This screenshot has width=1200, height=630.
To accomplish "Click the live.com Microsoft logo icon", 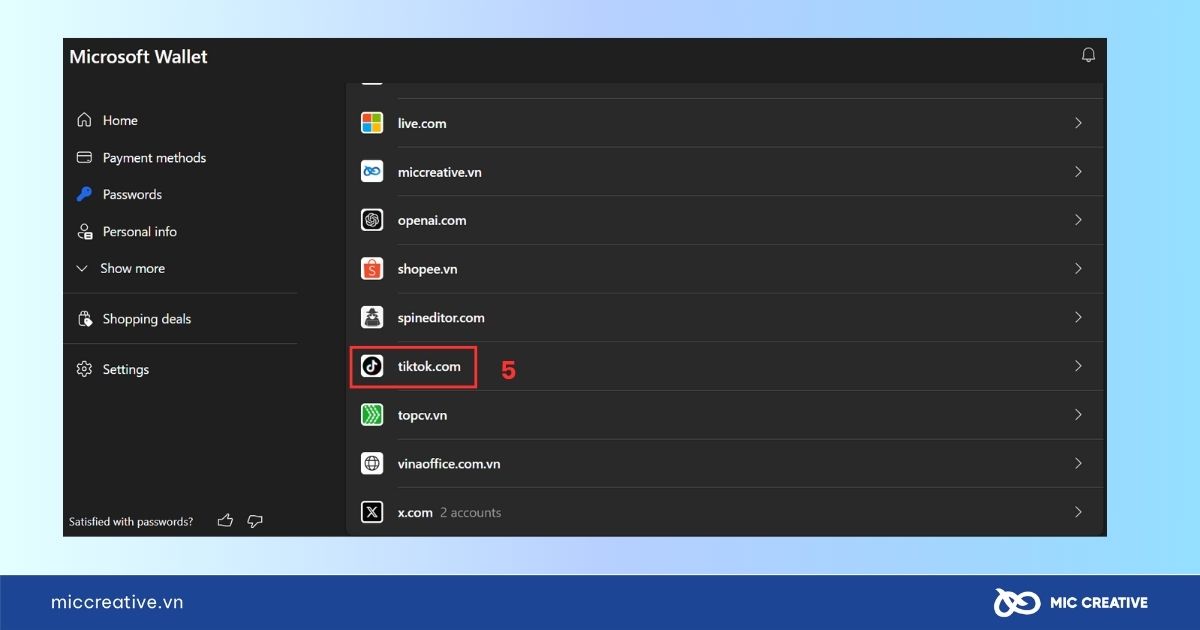I will tap(372, 123).
